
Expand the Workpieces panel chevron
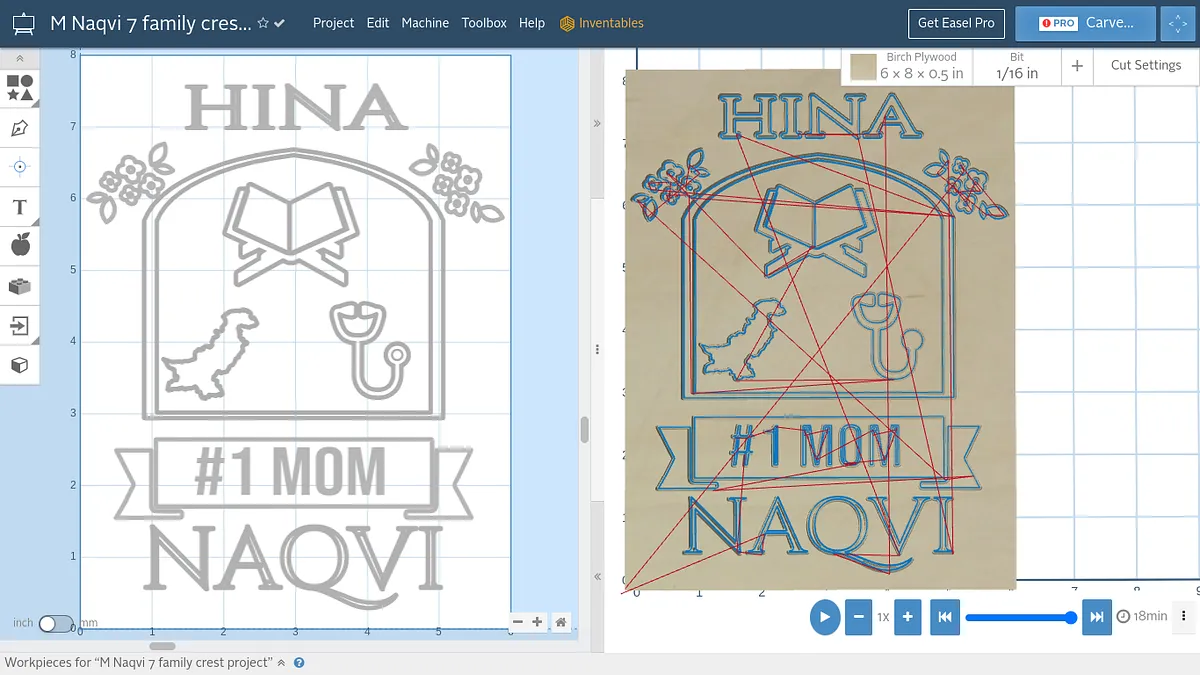pyautogui.click(x=281, y=662)
